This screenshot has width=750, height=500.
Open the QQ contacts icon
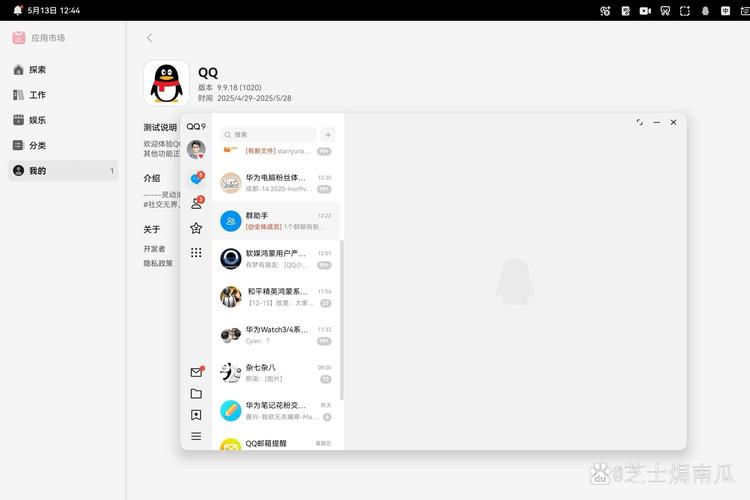[196, 203]
